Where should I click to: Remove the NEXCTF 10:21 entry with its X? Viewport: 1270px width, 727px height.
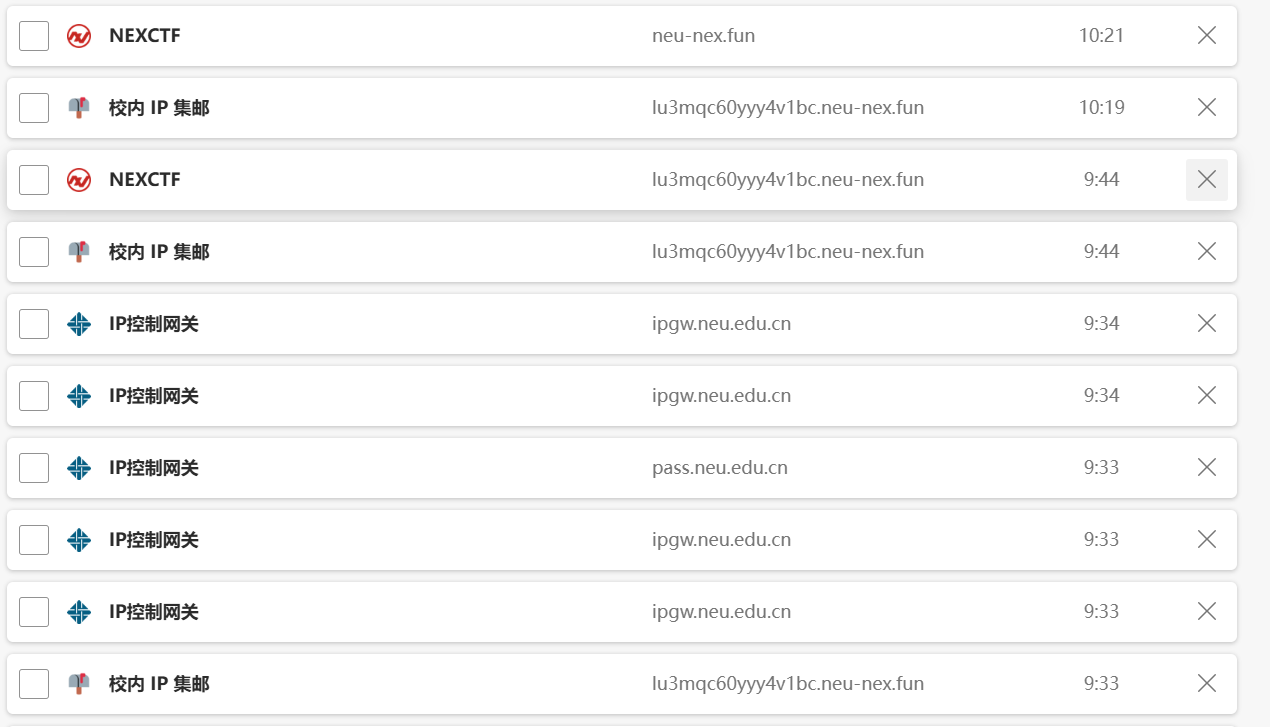(1207, 36)
